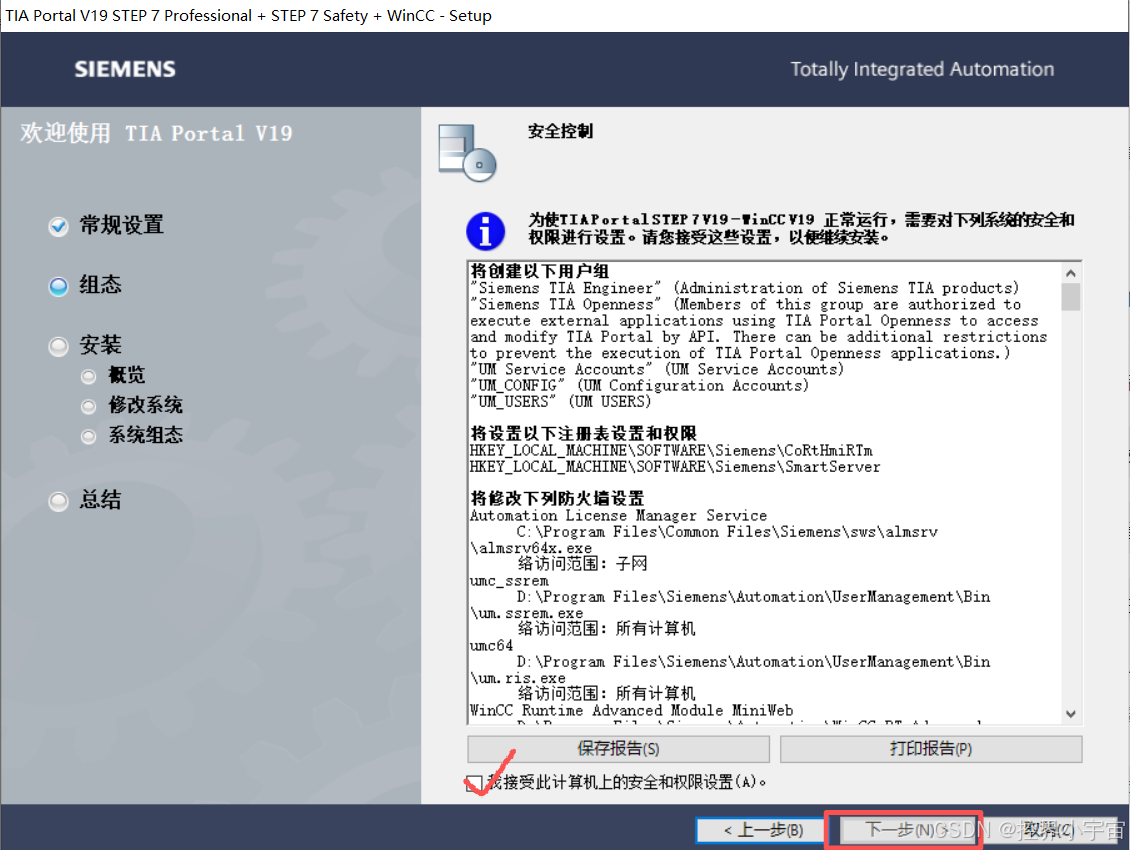Click the 修改系统 sub-step bullet
1130x850 pixels.
click(x=89, y=407)
